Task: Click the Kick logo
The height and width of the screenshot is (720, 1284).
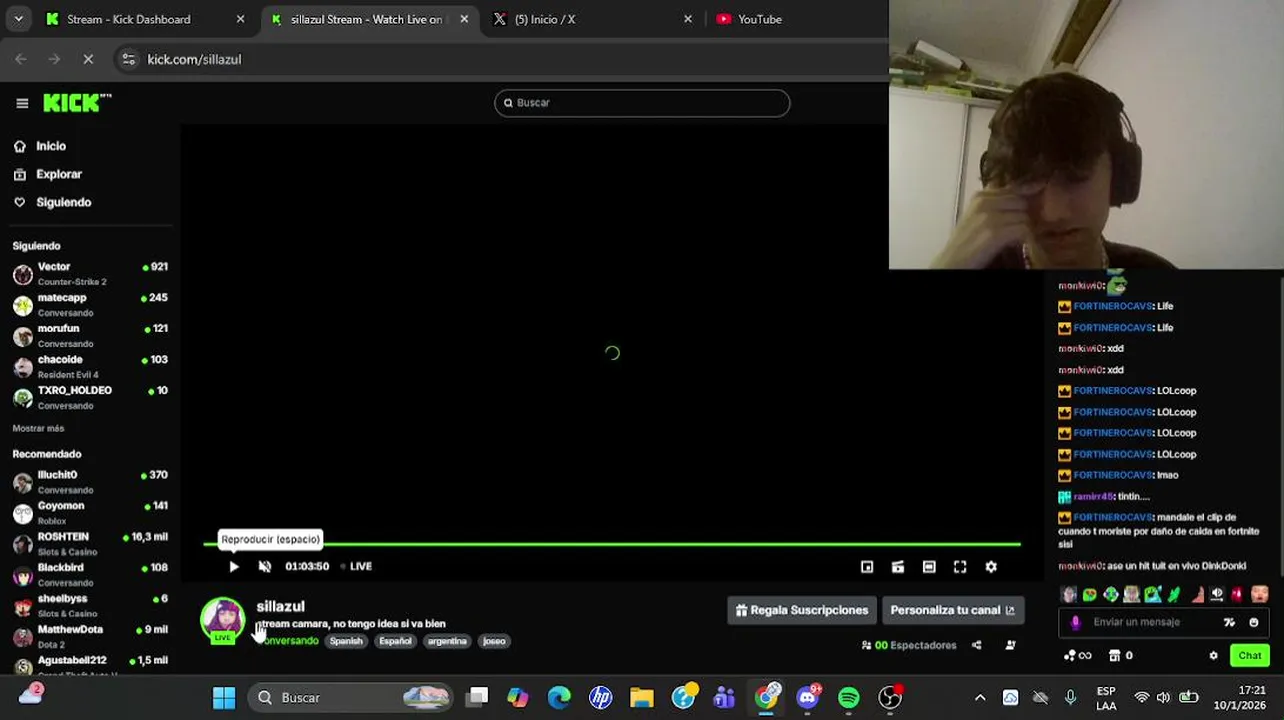Action: pos(77,103)
